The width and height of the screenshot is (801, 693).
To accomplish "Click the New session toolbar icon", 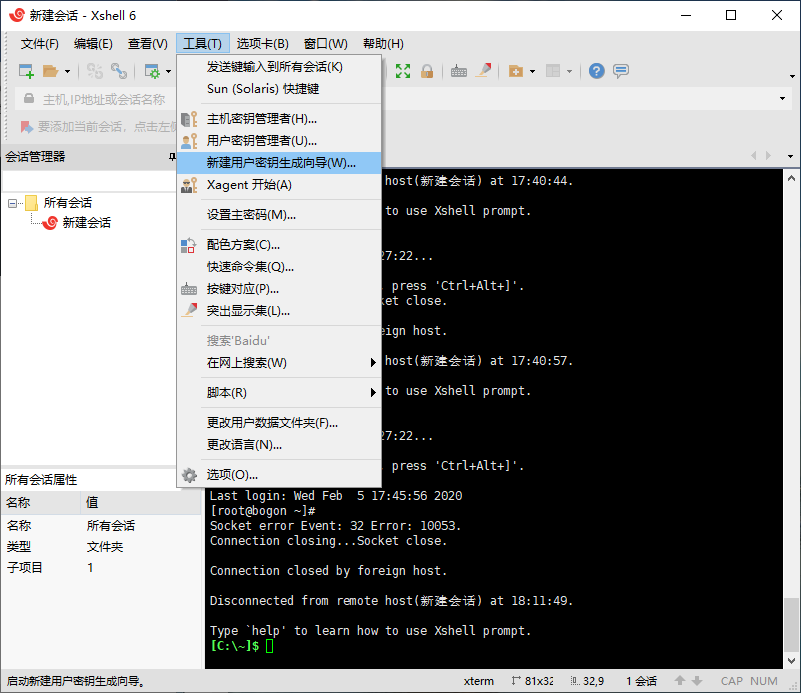I will [26, 71].
